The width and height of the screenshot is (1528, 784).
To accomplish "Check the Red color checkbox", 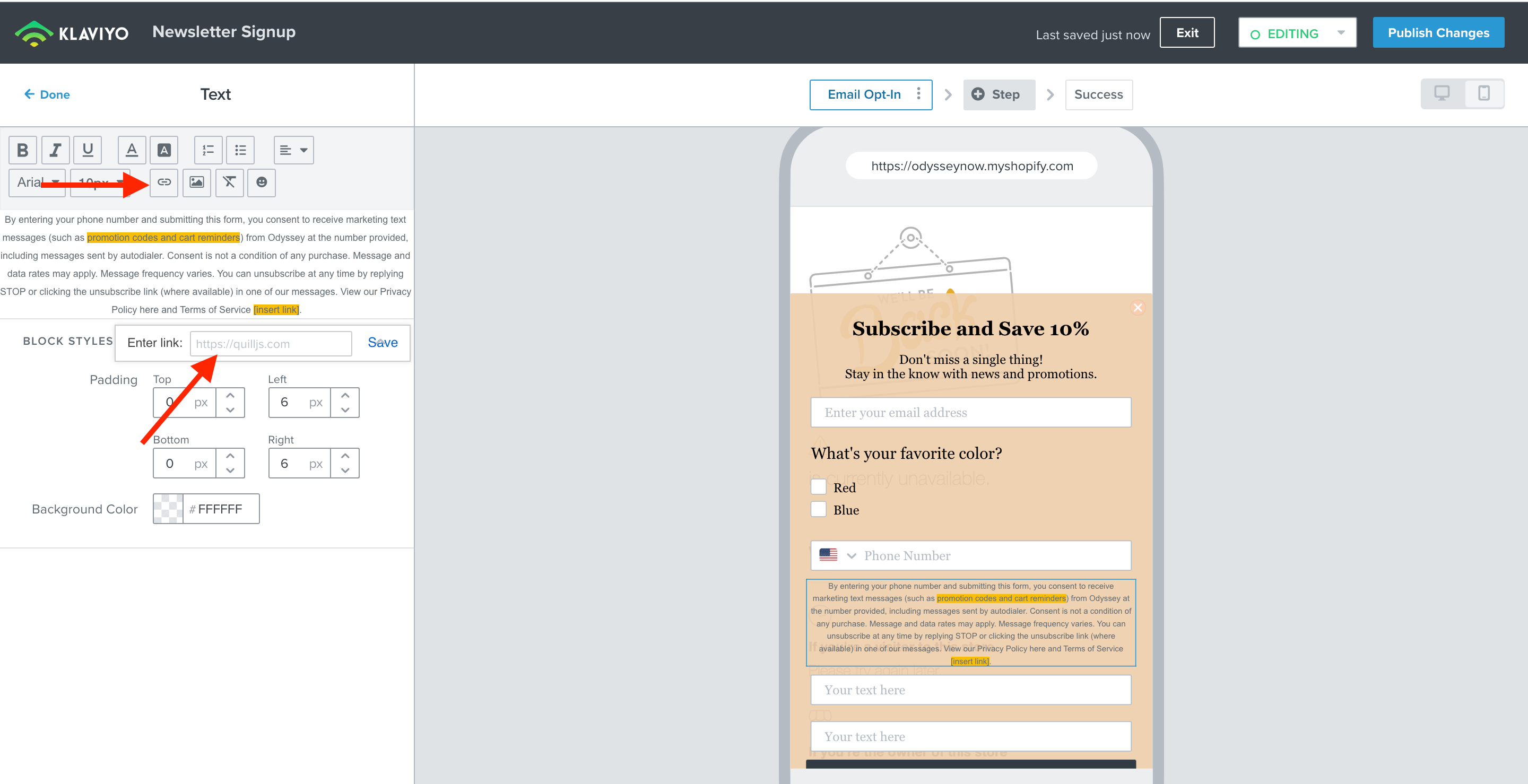I will tap(818, 487).
